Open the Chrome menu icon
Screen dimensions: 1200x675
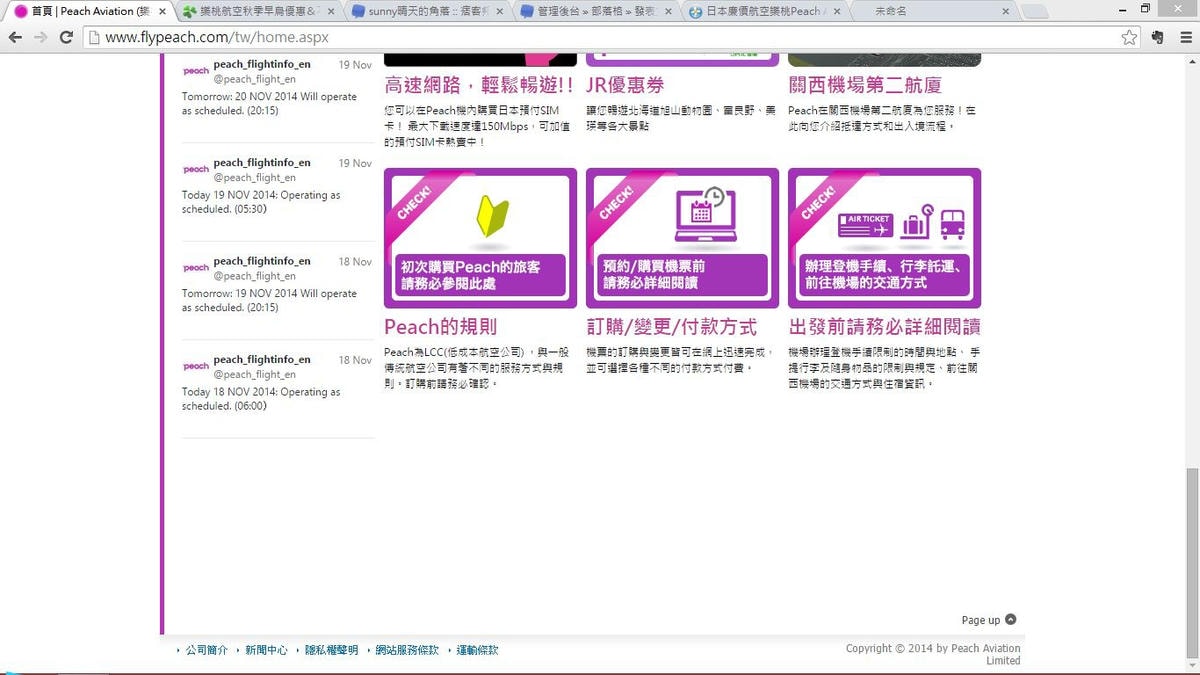coord(1184,37)
